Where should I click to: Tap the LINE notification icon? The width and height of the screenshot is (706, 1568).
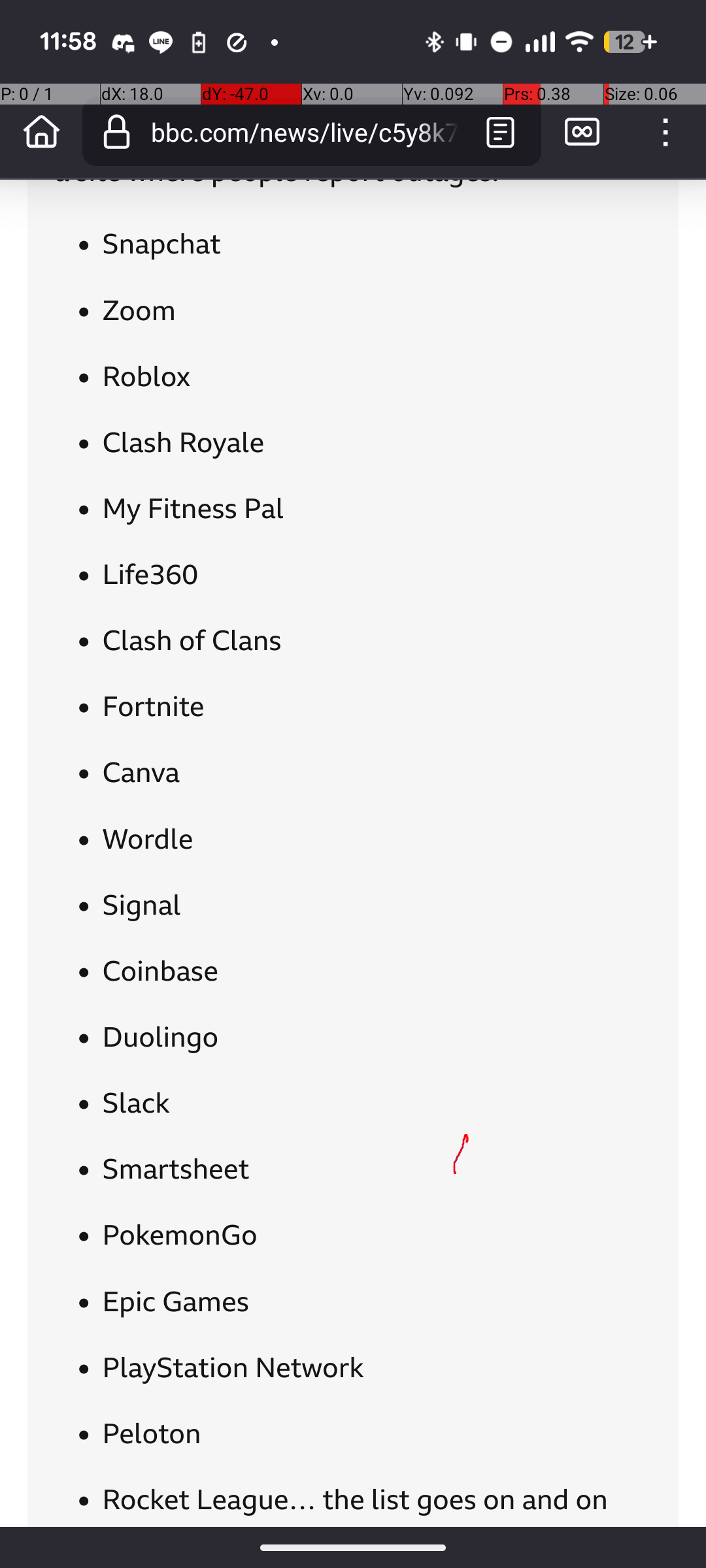coord(160,43)
